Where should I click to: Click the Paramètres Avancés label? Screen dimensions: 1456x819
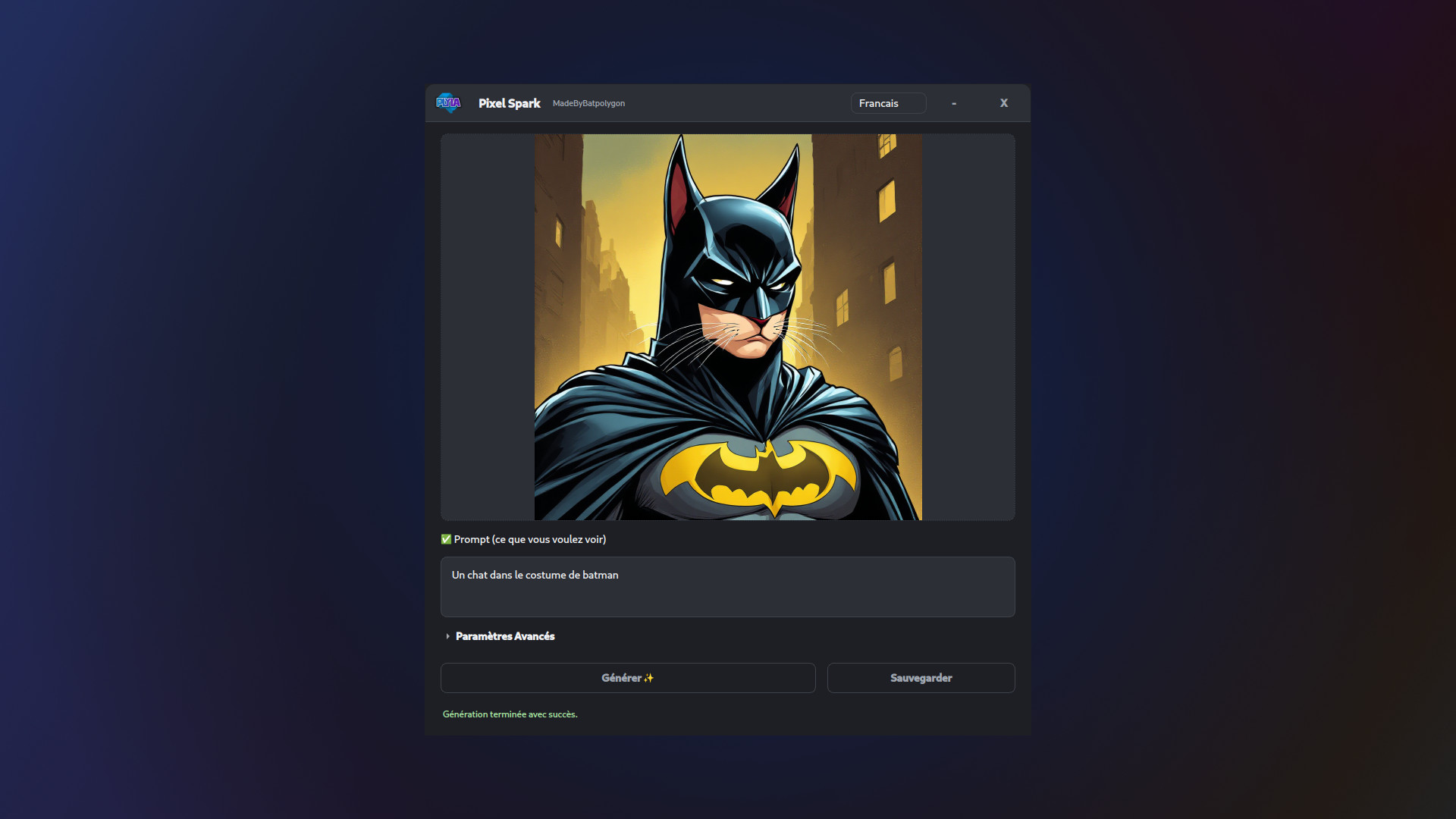click(x=505, y=636)
